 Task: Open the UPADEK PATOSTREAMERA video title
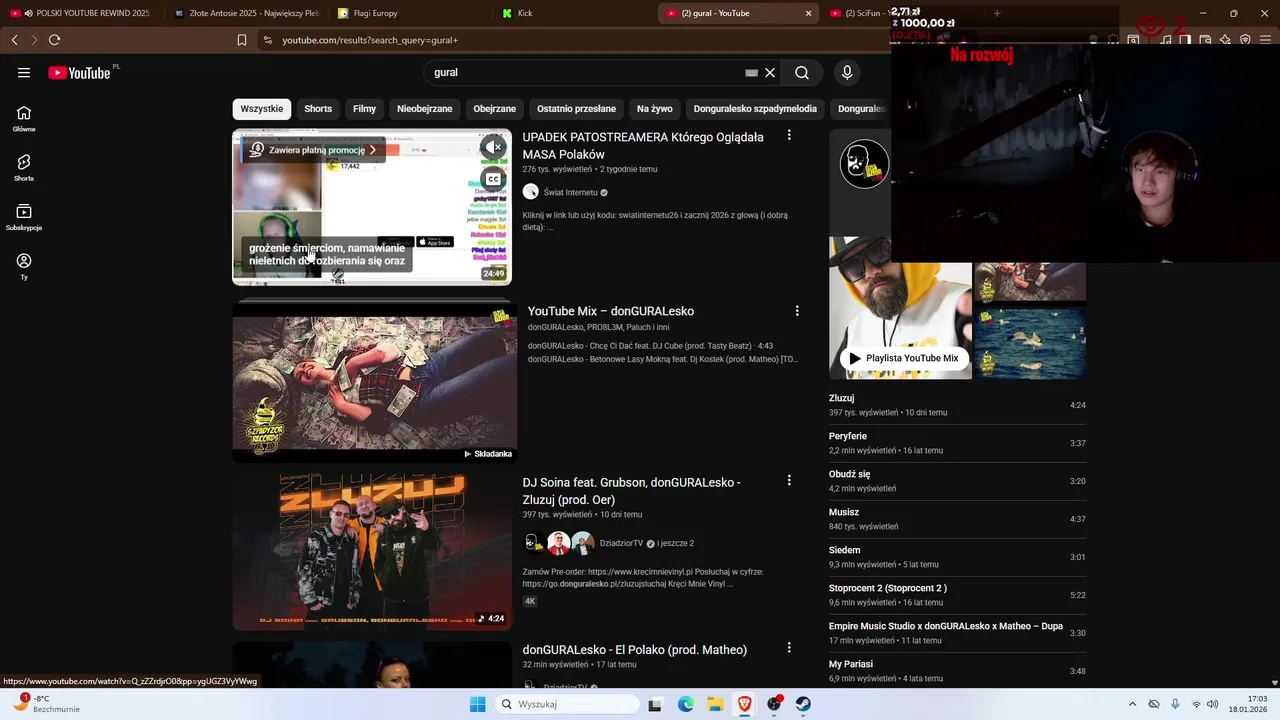coord(642,146)
